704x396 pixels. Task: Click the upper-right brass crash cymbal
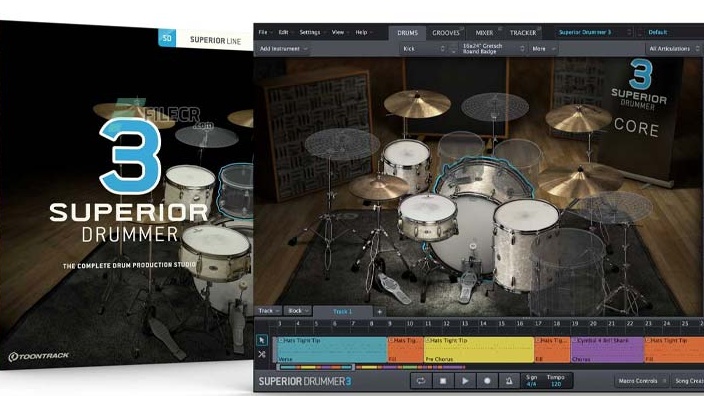point(578,118)
